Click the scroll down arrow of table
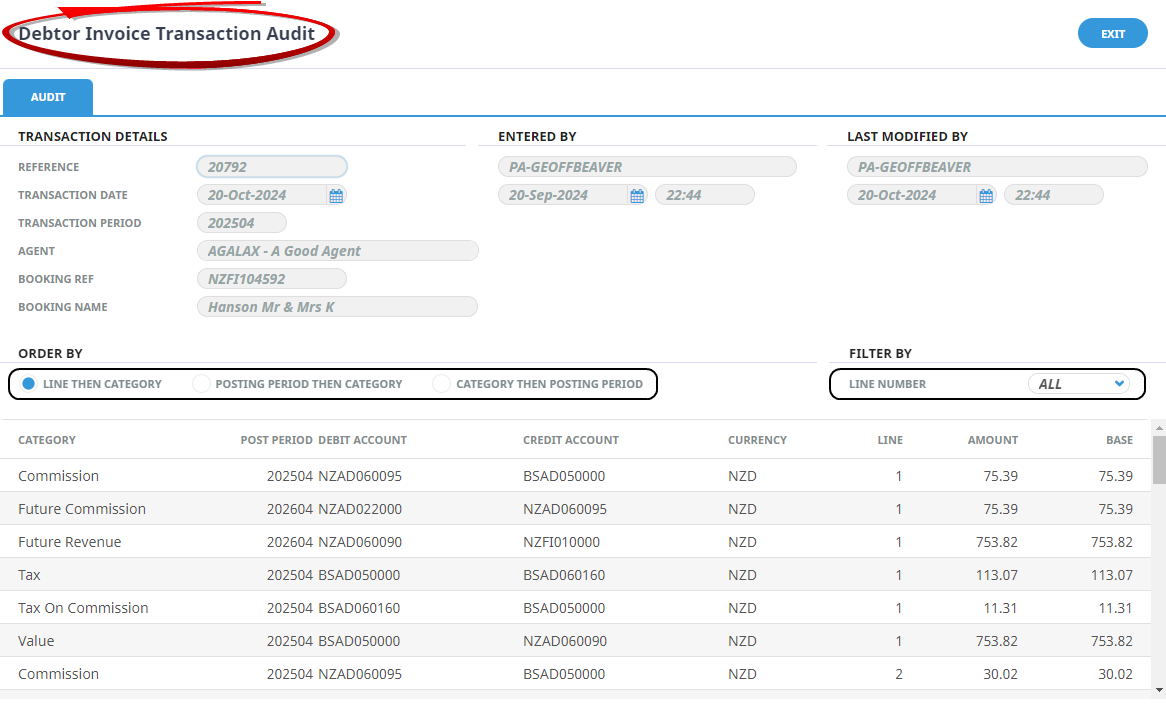This screenshot has width=1166, height=707. coord(1158,690)
